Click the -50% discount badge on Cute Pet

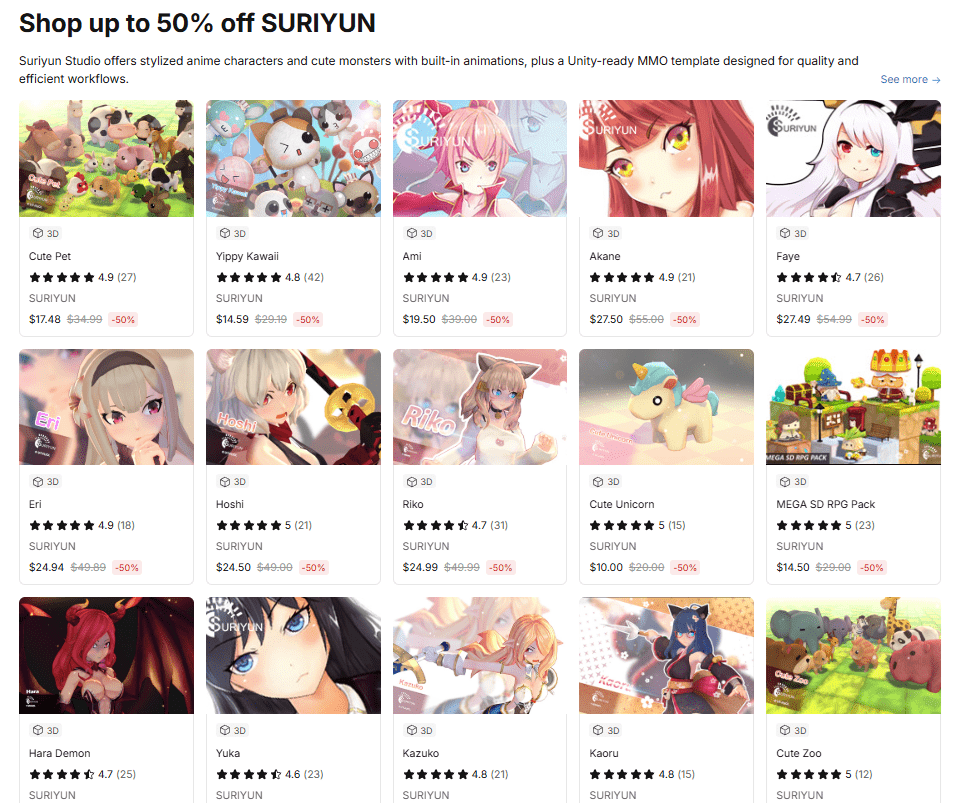point(123,319)
